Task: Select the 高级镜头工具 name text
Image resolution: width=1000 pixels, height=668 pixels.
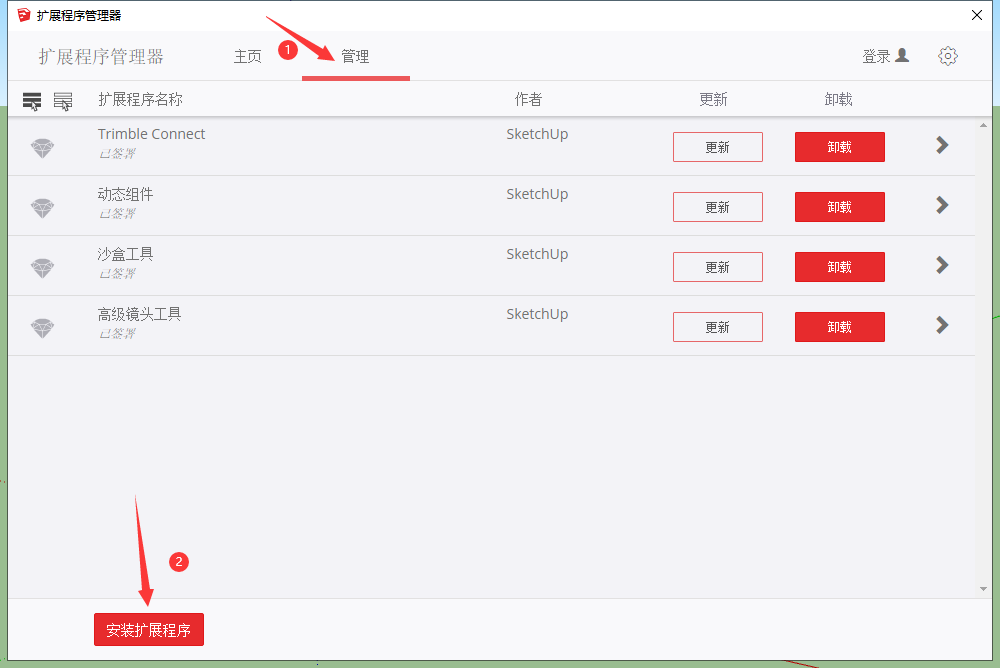Action: (x=139, y=314)
